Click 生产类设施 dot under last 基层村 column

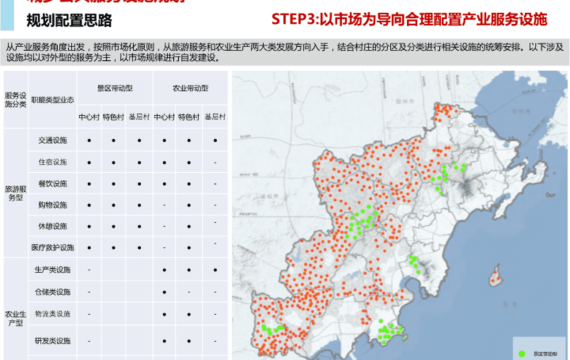215,270
